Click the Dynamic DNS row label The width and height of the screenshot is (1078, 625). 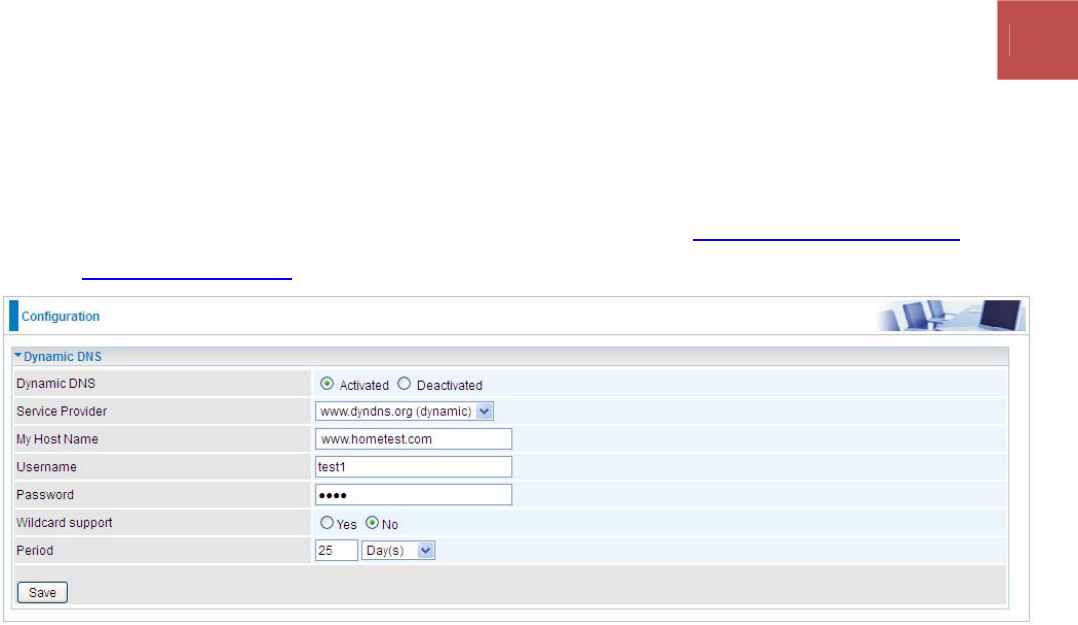56,384
